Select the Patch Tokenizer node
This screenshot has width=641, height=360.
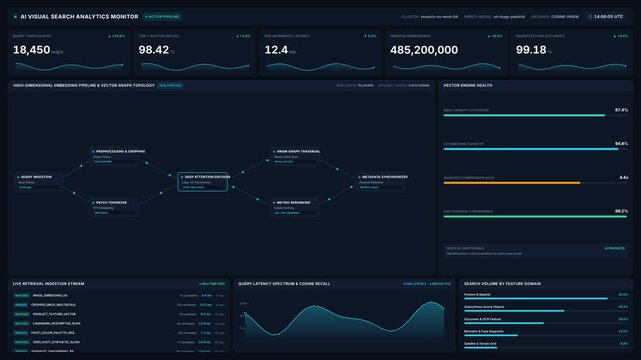(x=114, y=208)
